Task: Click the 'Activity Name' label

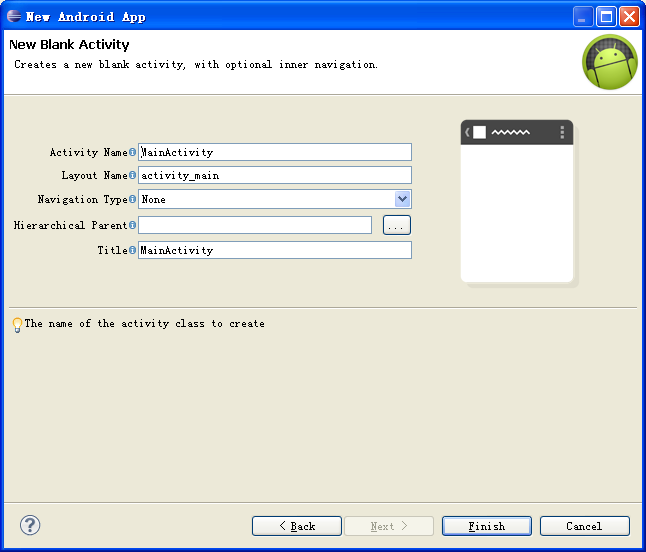Action: (x=89, y=152)
